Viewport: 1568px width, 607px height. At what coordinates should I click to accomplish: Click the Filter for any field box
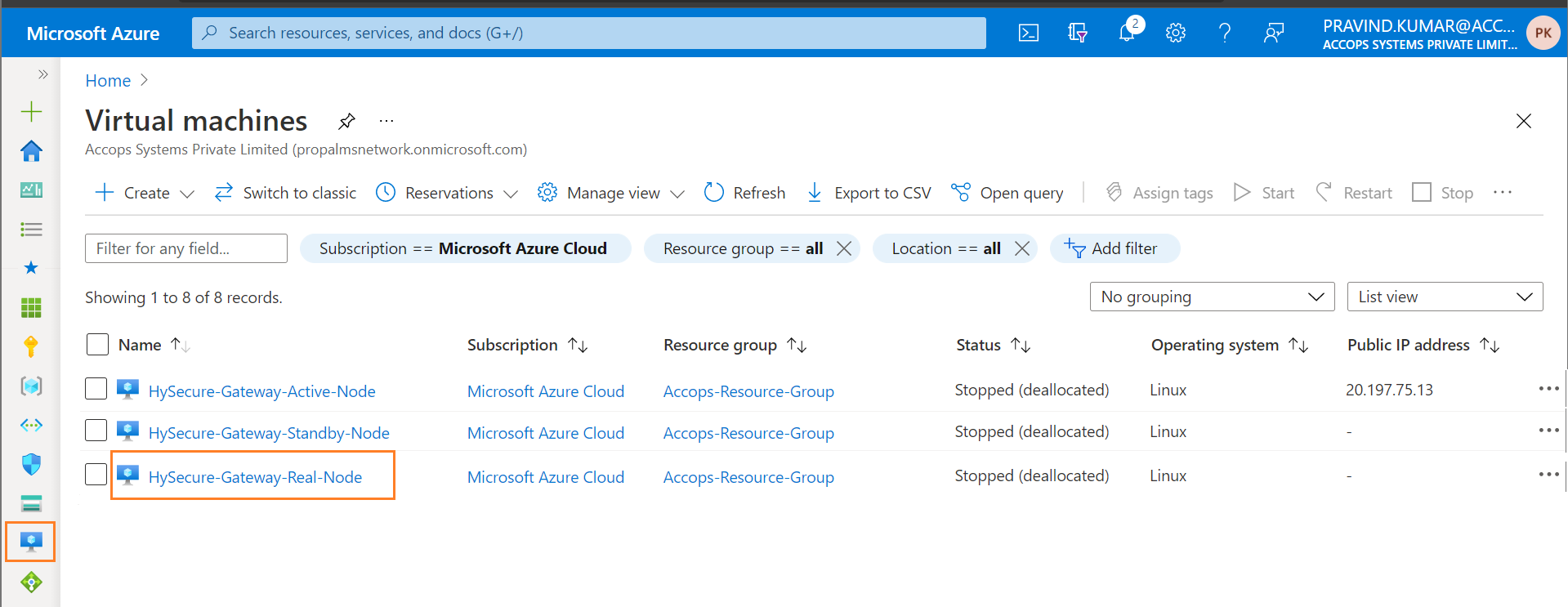click(186, 248)
